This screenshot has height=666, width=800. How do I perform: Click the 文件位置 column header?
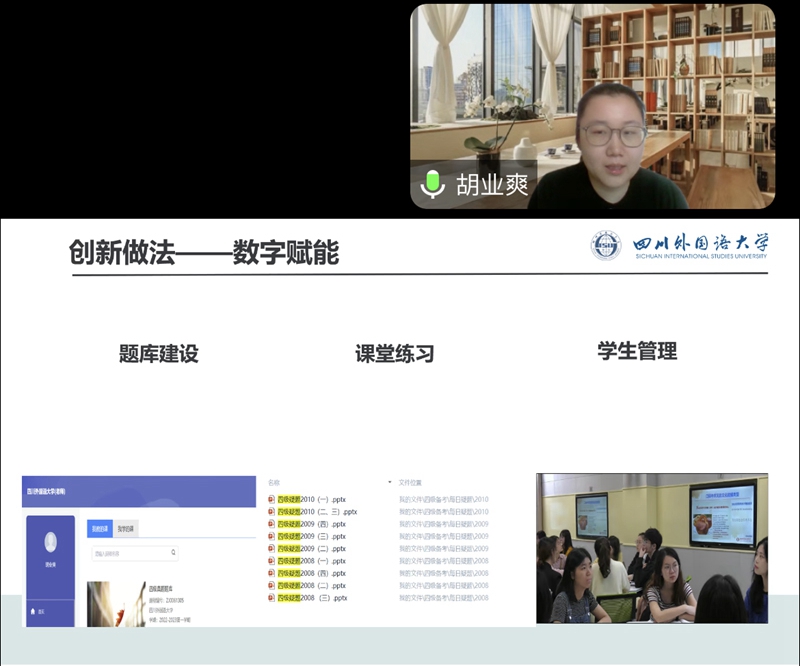pyautogui.click(x=410, y=482)
